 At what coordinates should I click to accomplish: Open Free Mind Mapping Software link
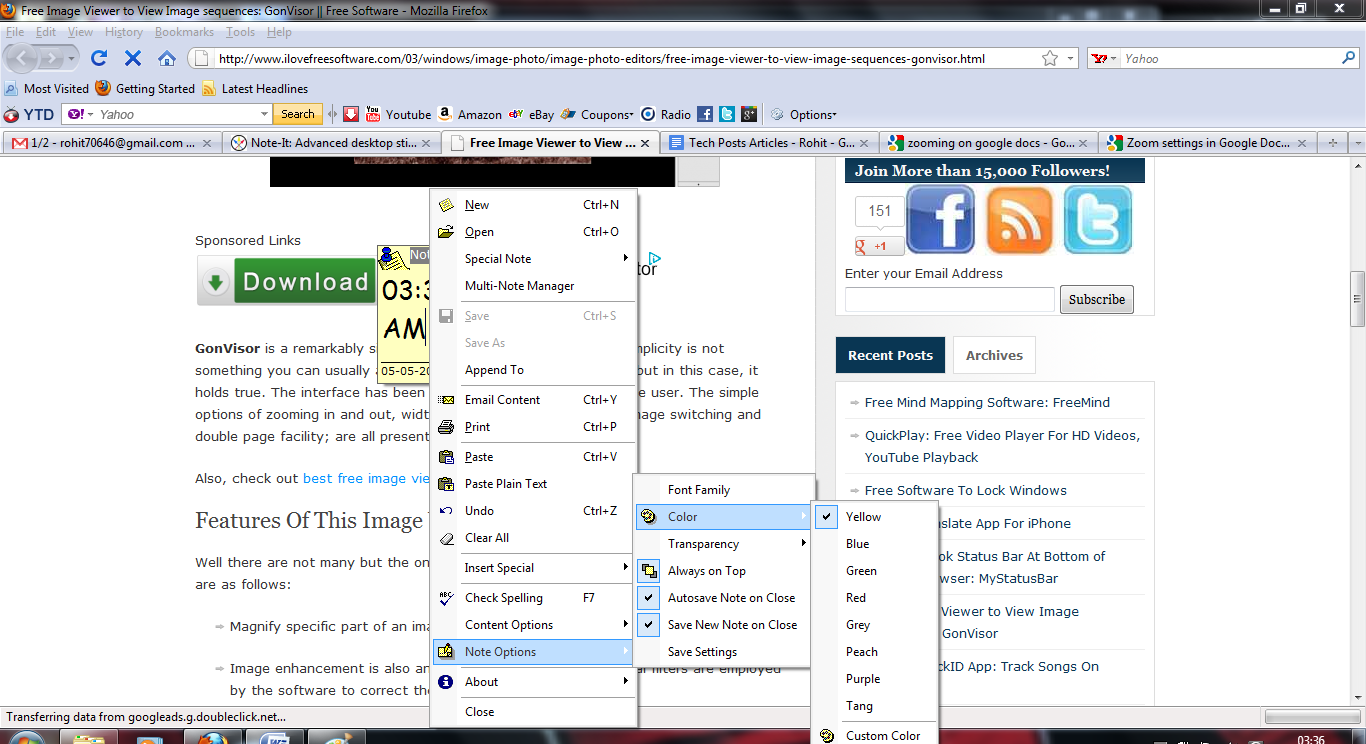point(987,402)
